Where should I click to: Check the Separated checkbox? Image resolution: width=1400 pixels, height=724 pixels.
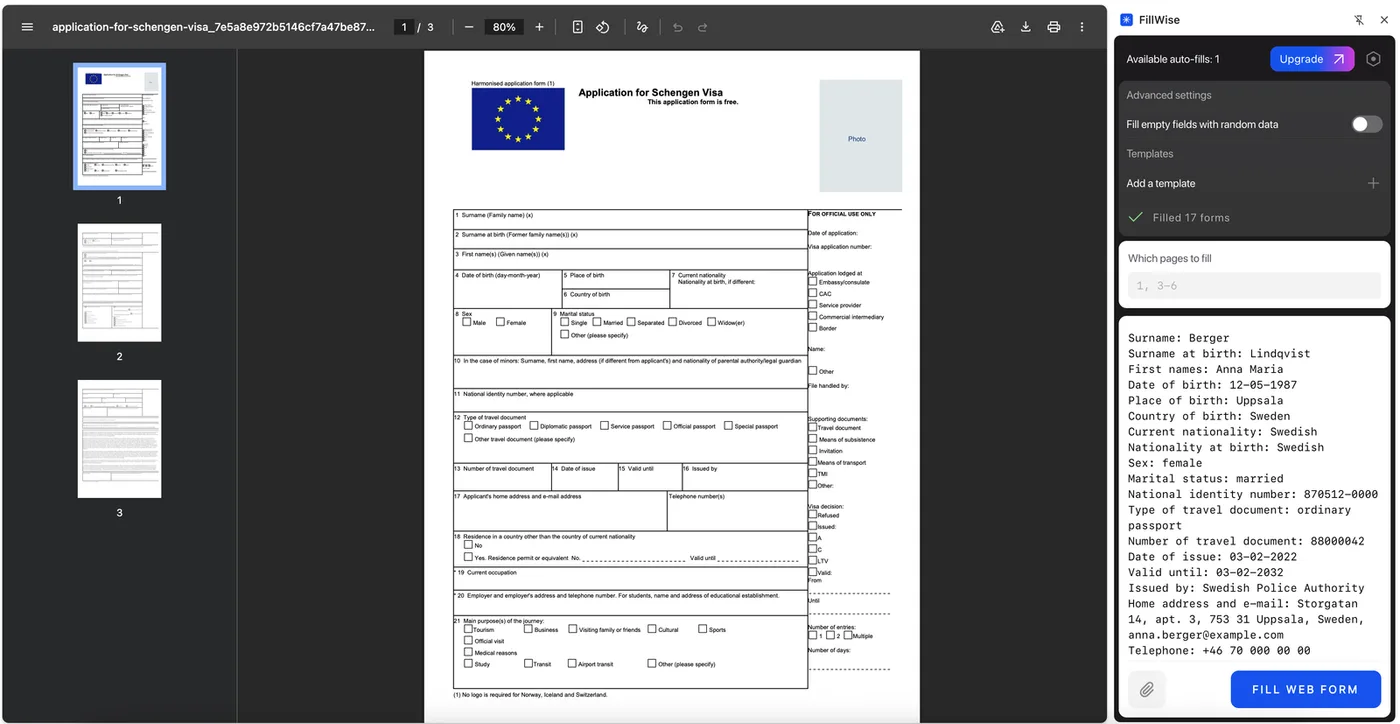pyautogui.click(x=631, y=322)
